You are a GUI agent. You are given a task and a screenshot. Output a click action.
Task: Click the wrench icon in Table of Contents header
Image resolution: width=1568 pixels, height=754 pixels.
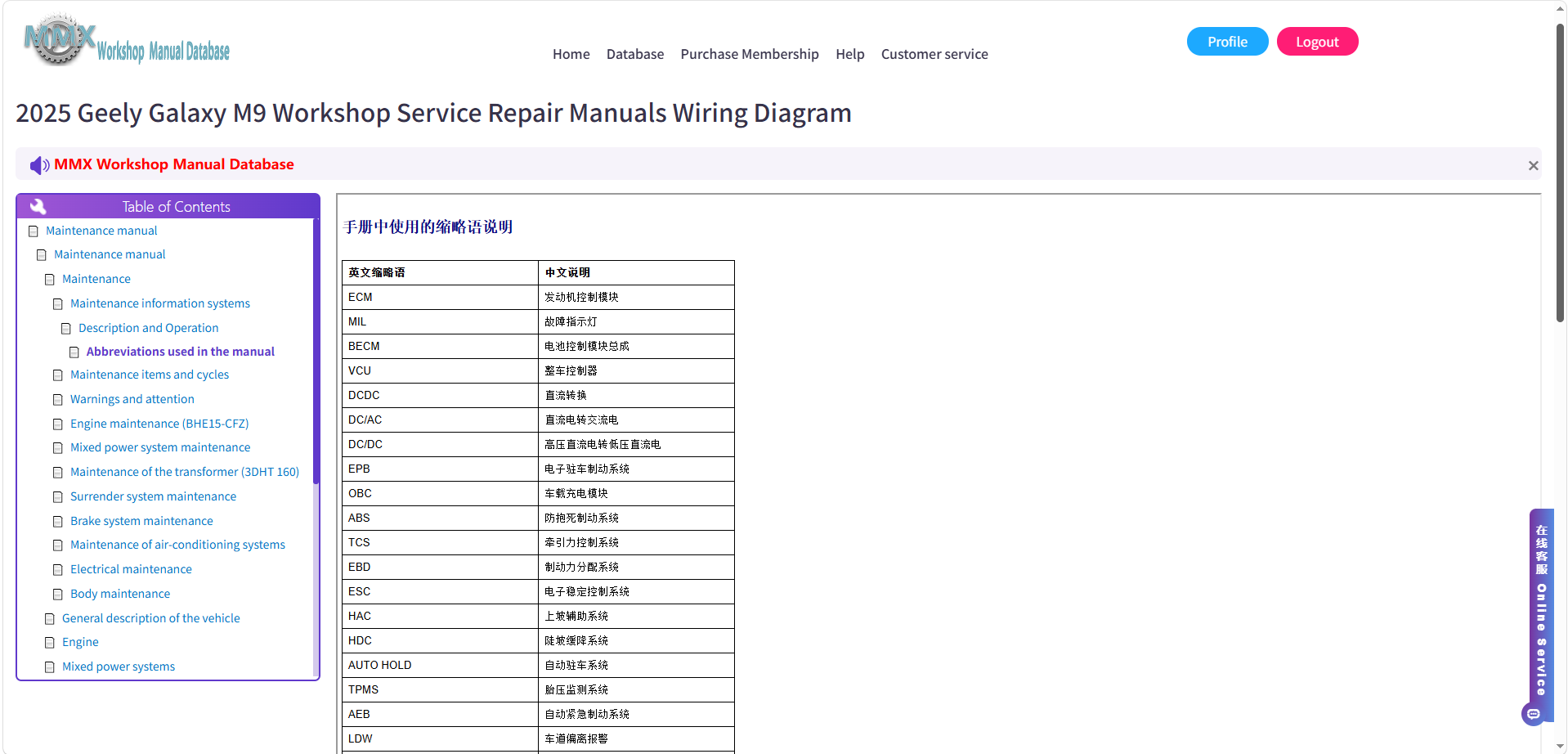tap(38, 206)
